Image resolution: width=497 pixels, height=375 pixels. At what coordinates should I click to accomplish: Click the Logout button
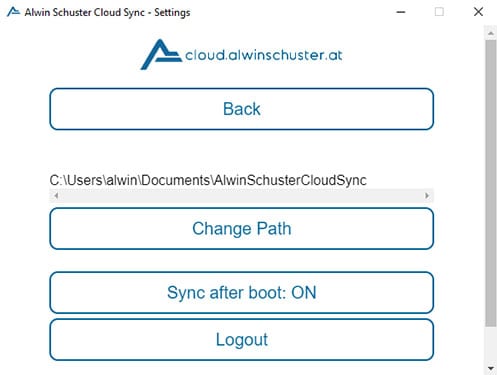242,340
